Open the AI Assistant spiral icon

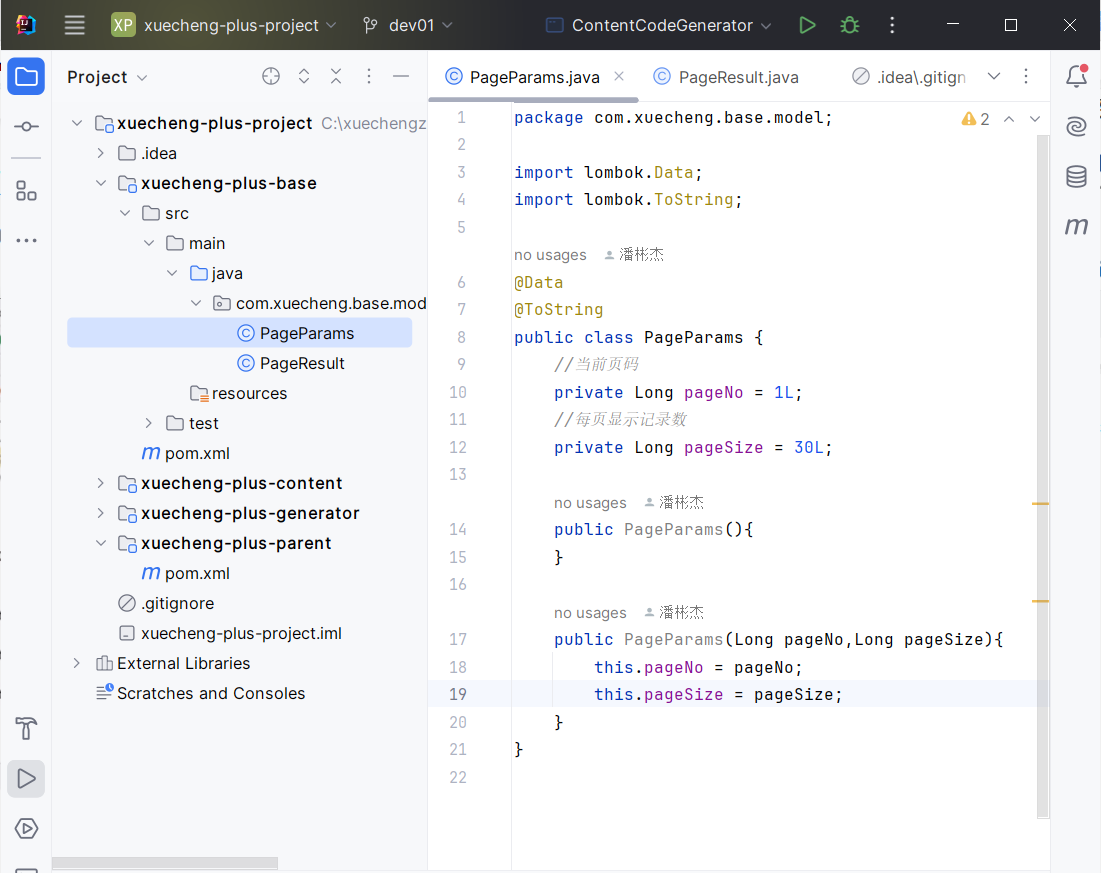coord(1076,126)
